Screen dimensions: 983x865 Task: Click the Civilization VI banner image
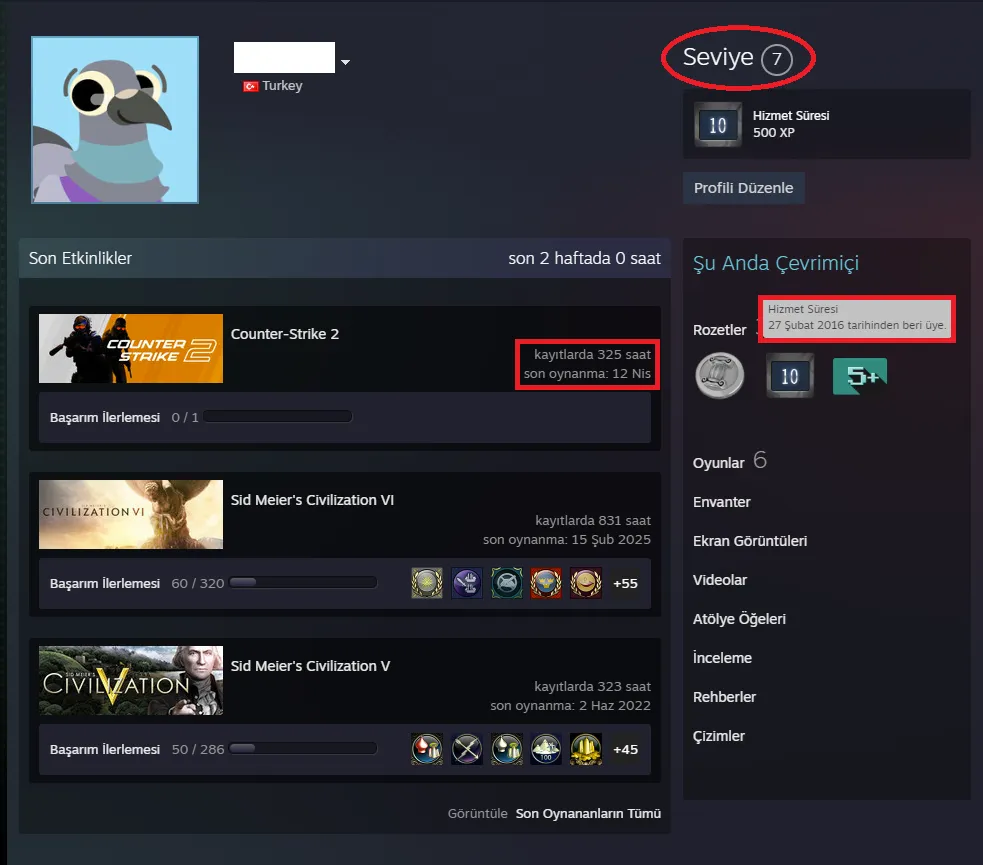pyautogui.click(x=131, y=514)
